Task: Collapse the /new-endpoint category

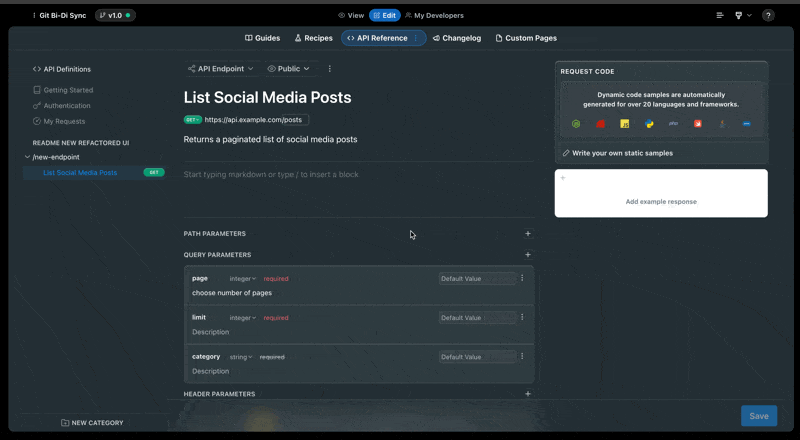Action: pos(28,157)
